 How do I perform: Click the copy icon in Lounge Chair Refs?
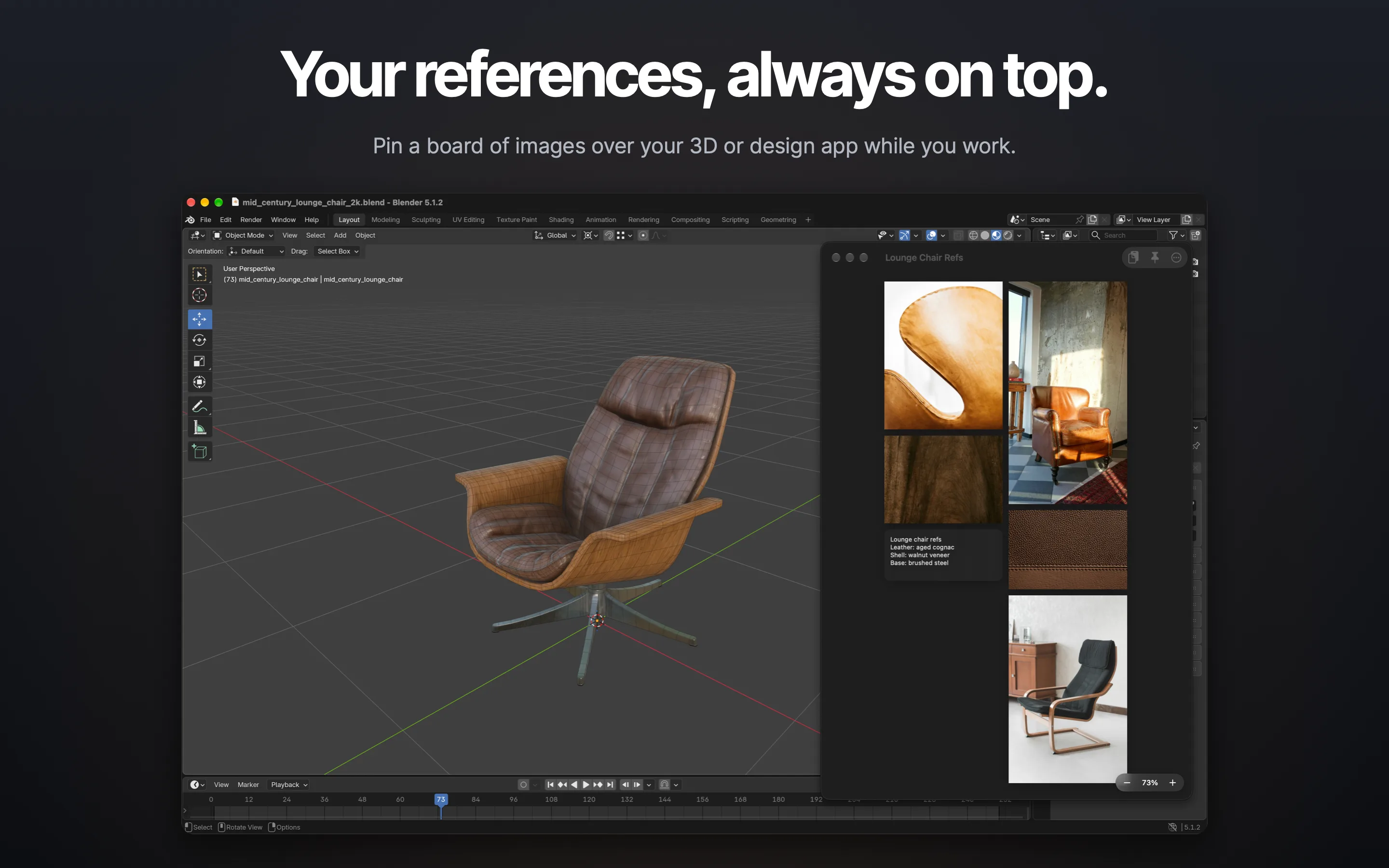[1133, 258]
